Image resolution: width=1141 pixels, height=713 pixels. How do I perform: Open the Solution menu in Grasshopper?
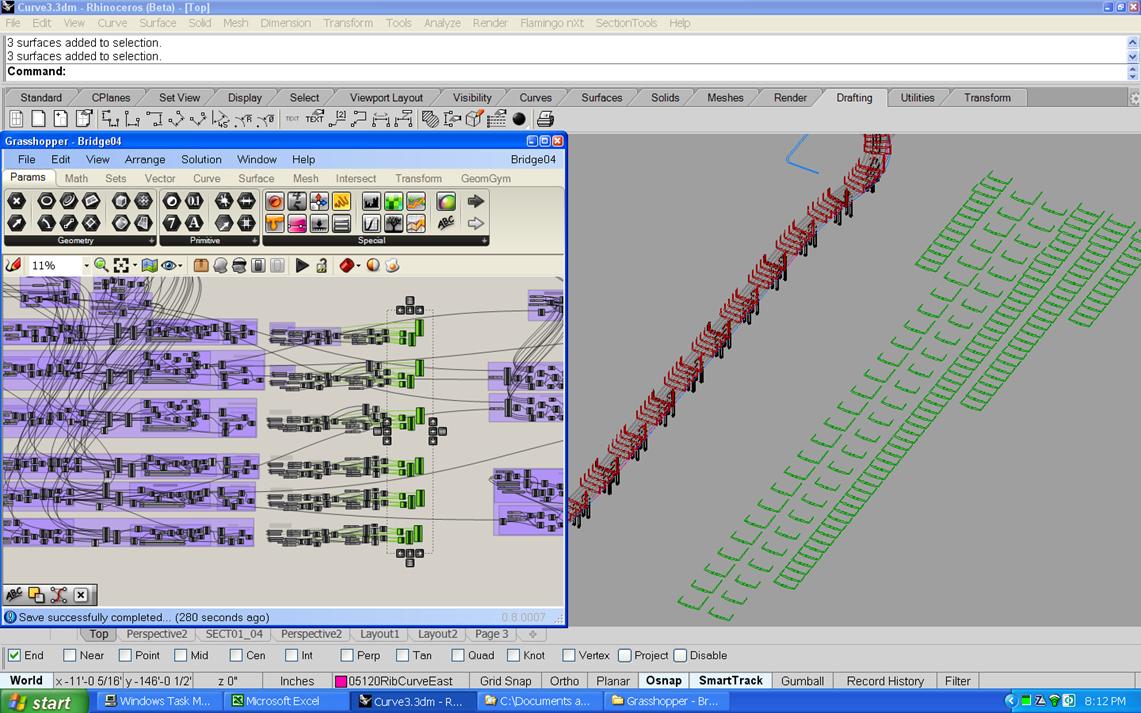coord(201,159)
